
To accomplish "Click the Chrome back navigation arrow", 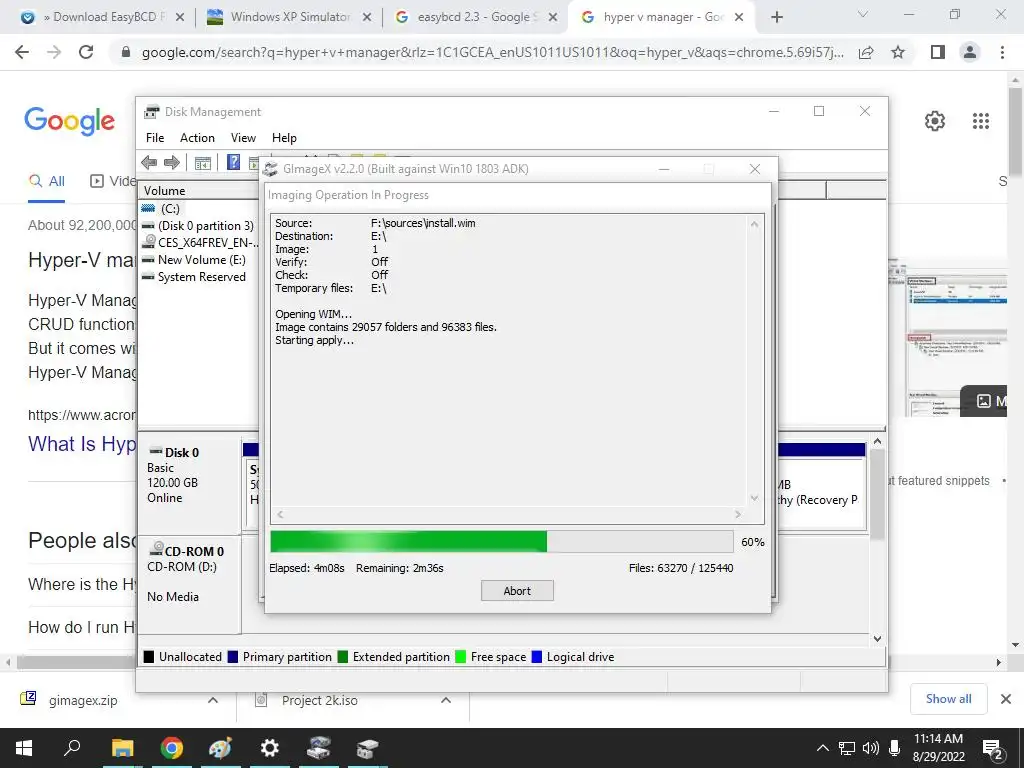I will coord(22,52).
